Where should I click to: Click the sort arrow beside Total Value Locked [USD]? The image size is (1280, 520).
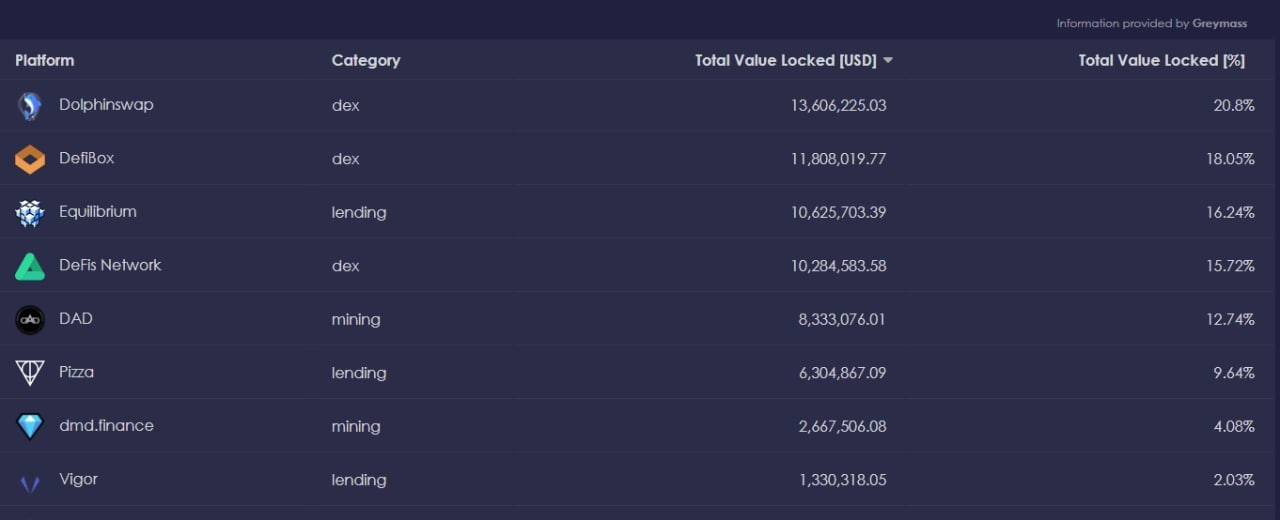pyautogui.click(x=888, y=61)
